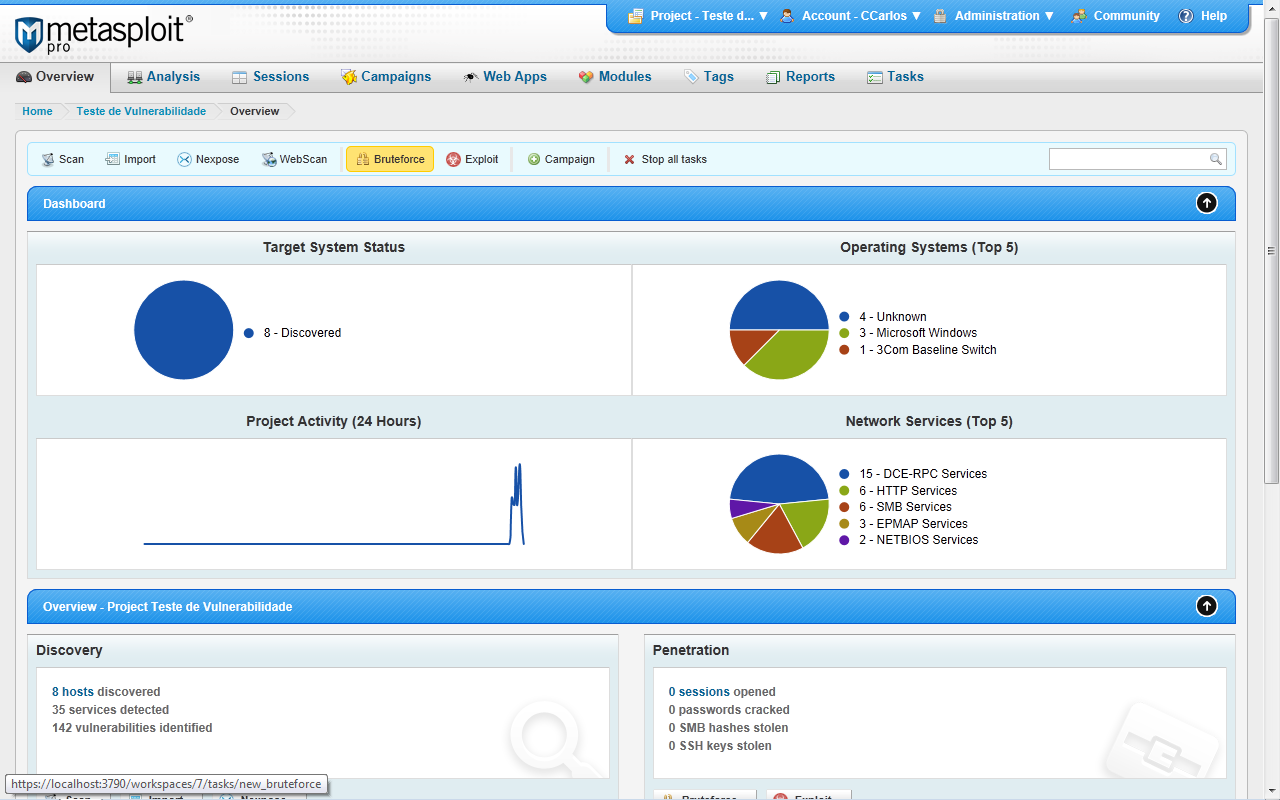Click the '8 - Discovered' legend text
Viewport: 1280px width, 800px height.
pos(302,333)
